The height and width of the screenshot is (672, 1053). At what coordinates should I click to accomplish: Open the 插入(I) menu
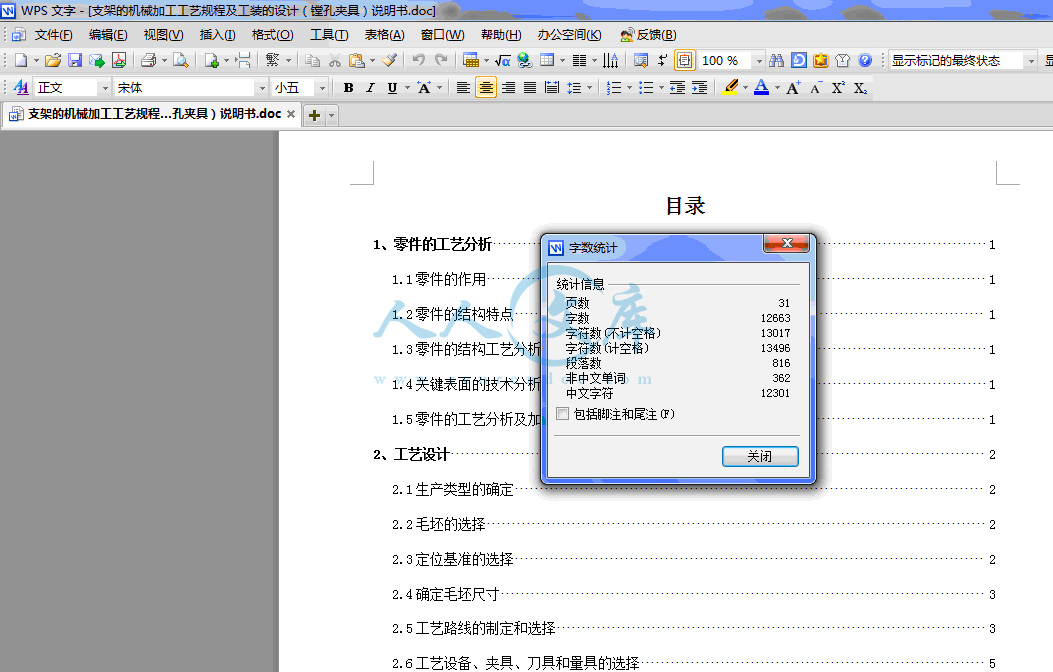coord(217,35)
